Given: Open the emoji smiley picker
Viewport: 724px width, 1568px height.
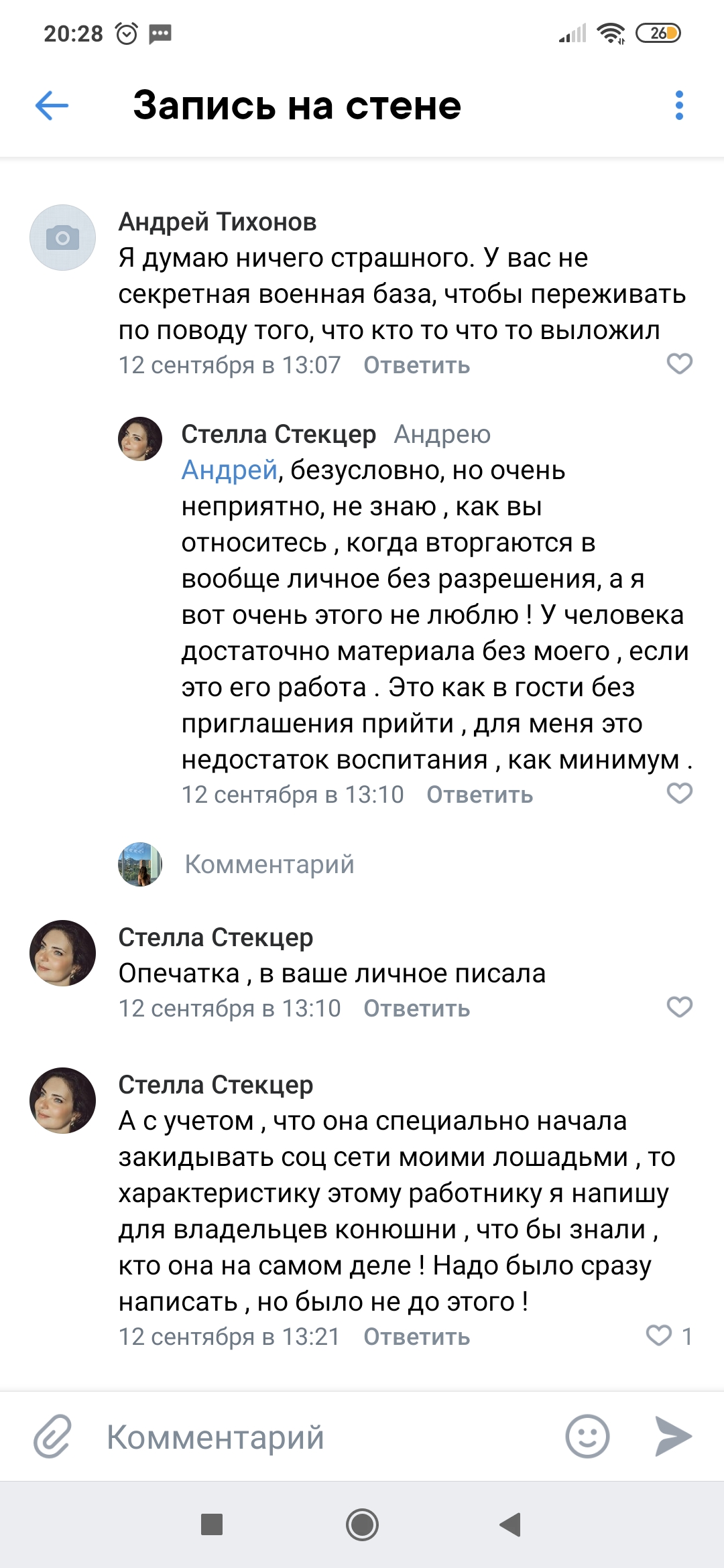Looking at the screenshot, I should [x=587, y=1436].
